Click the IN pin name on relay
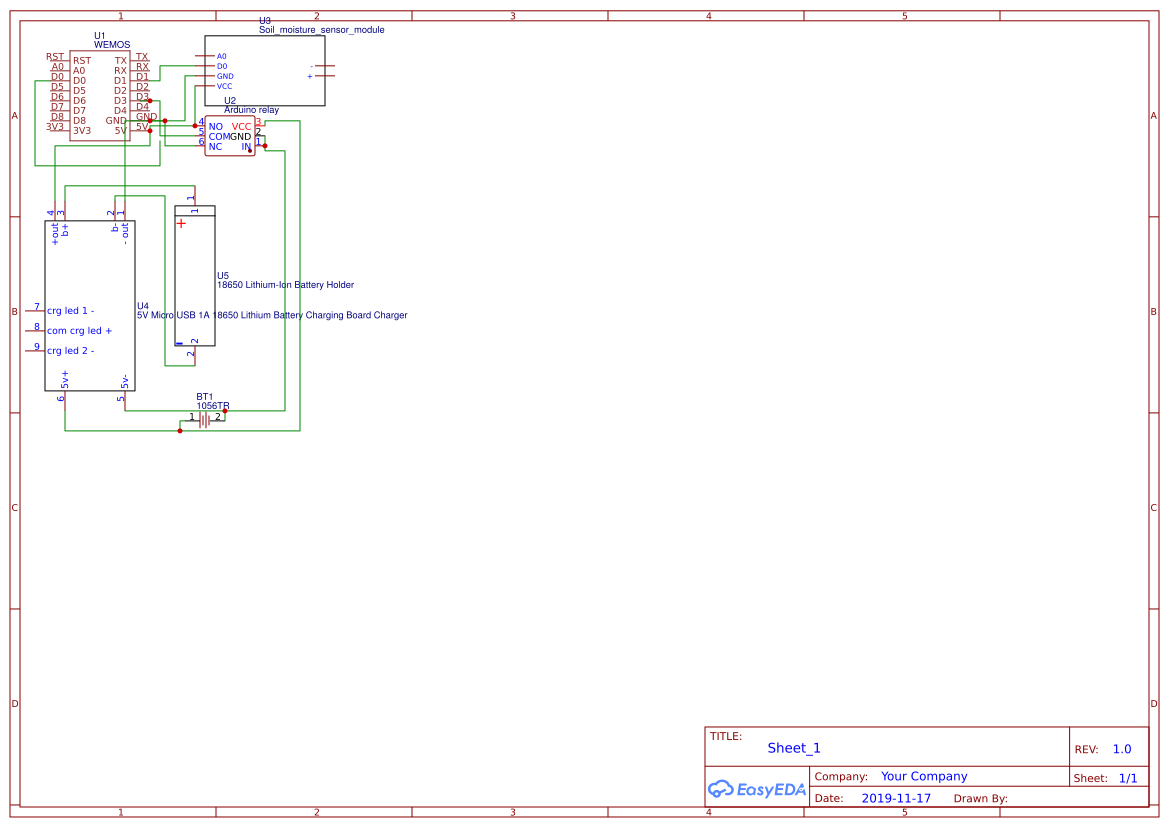This screenshot has height=827, width=1169. [246, 147]
